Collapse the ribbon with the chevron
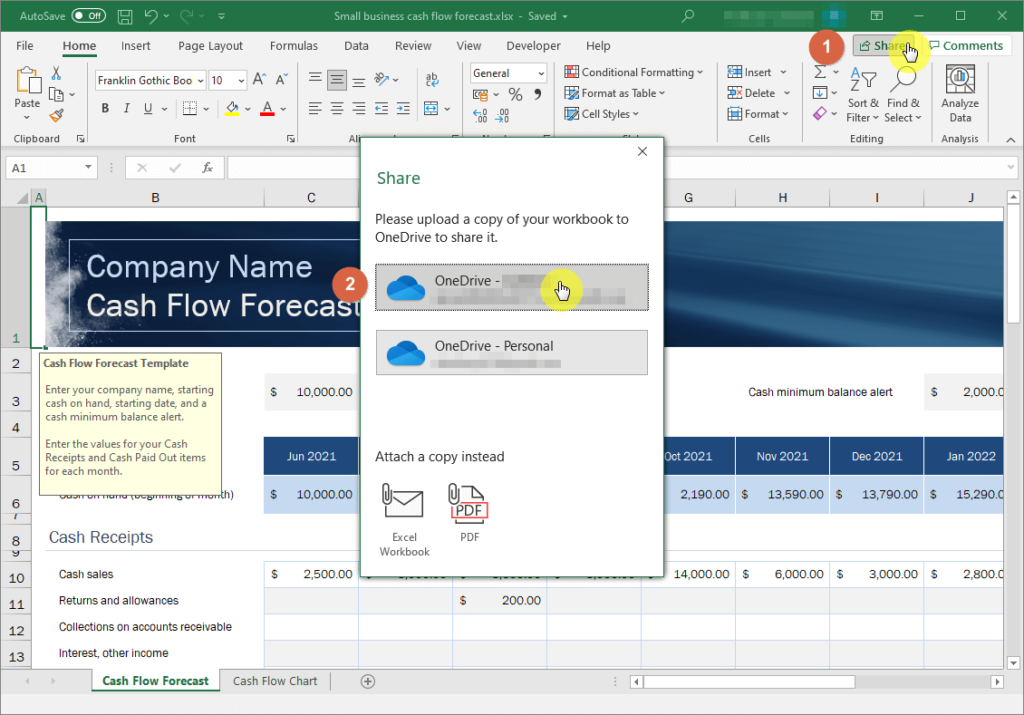 click(x=1010, y=140)
